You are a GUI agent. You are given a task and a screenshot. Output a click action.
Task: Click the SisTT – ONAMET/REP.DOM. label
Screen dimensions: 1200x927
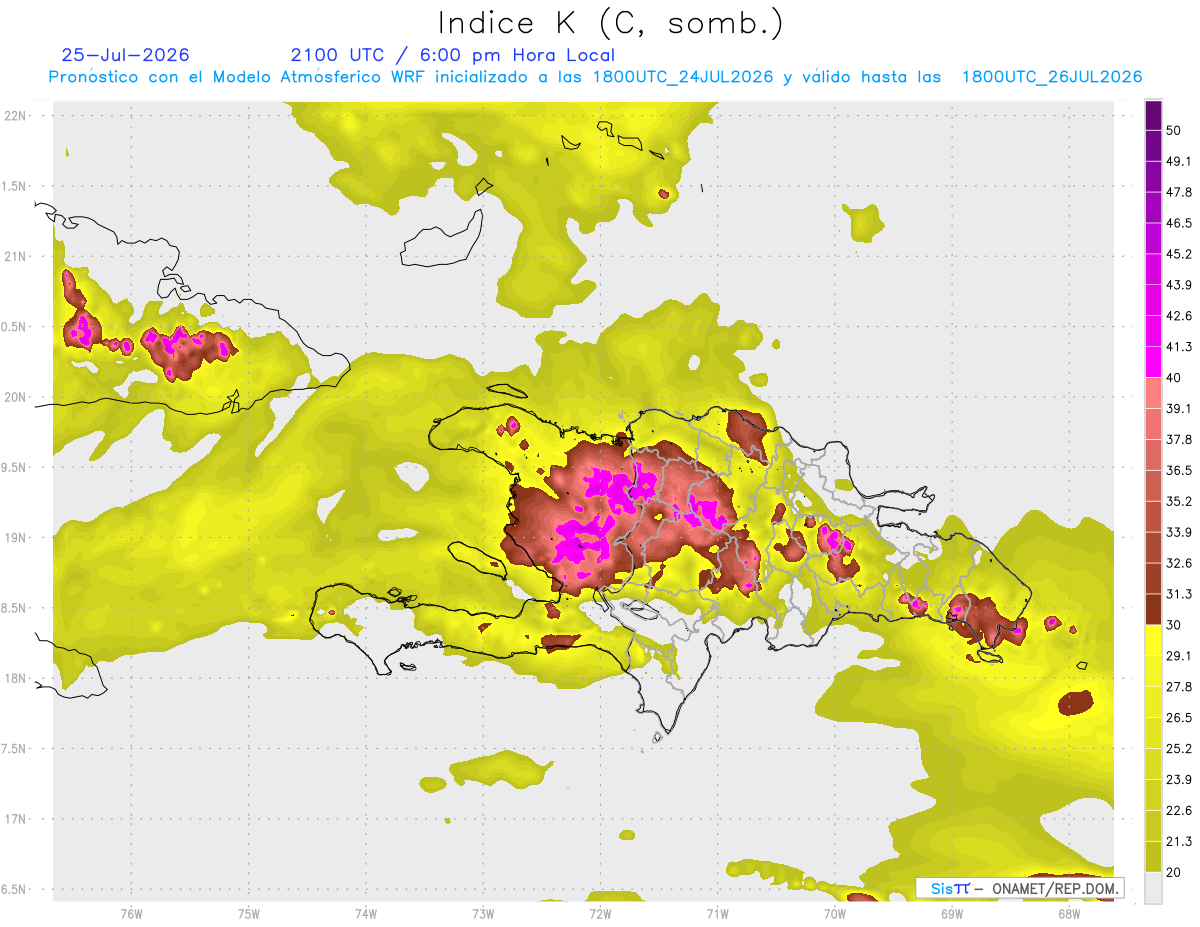(x=1020, y=888)
